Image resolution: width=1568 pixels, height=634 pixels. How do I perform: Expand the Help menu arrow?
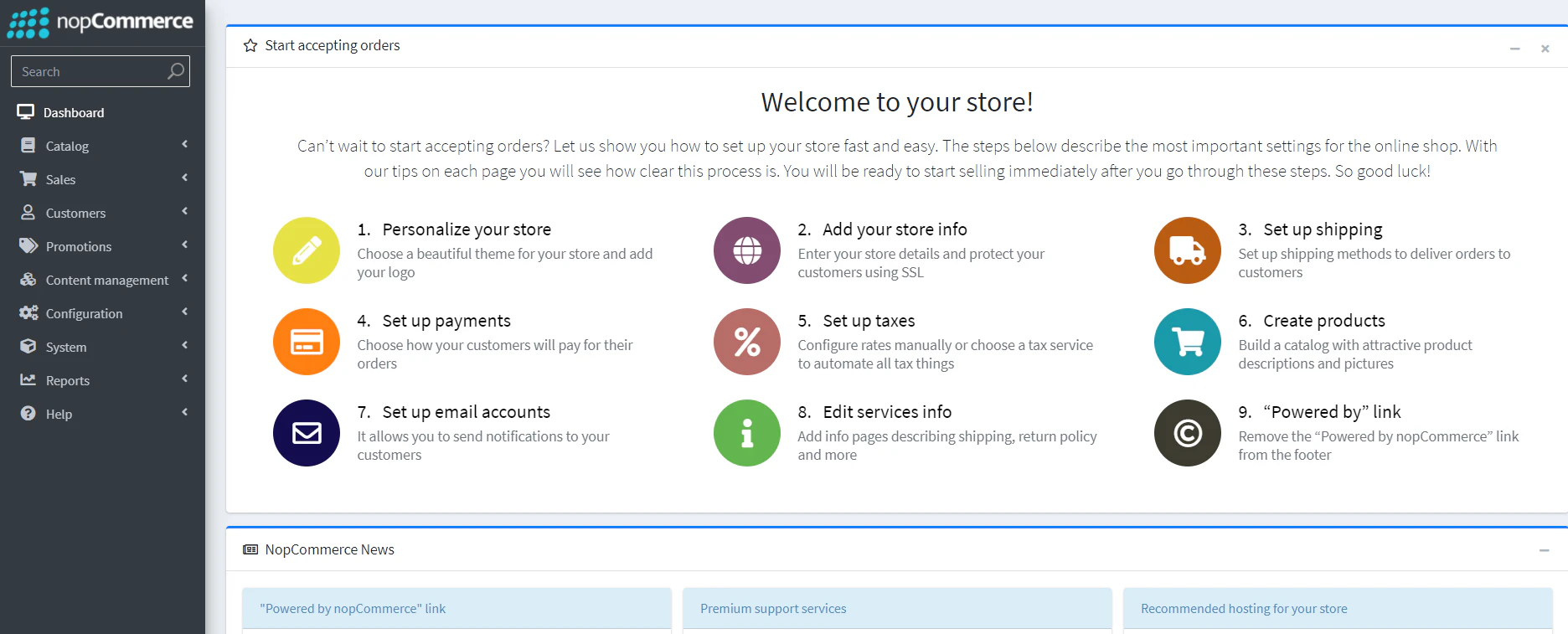tap(184, 412)
